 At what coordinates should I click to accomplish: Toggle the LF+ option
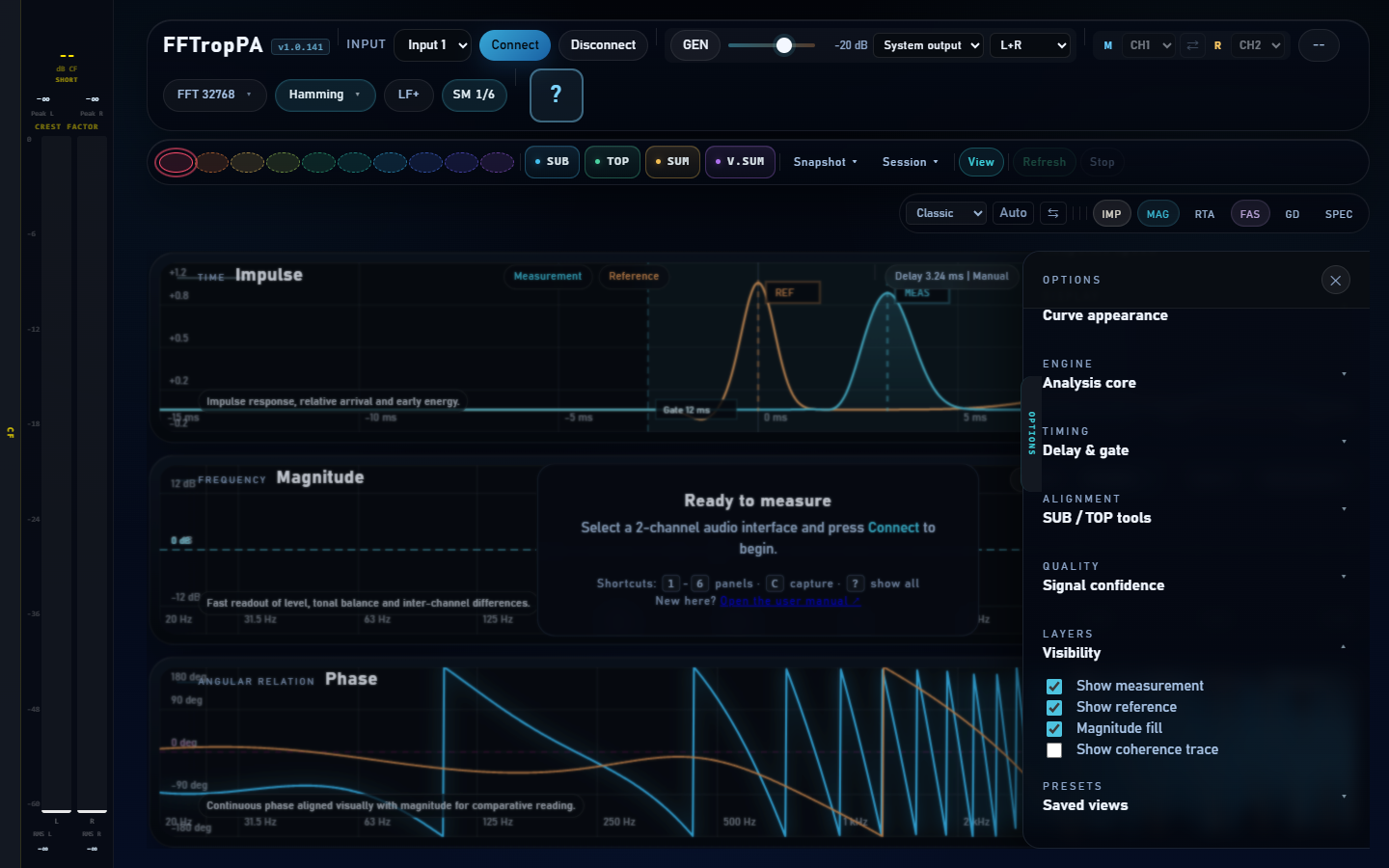[409, 95]
